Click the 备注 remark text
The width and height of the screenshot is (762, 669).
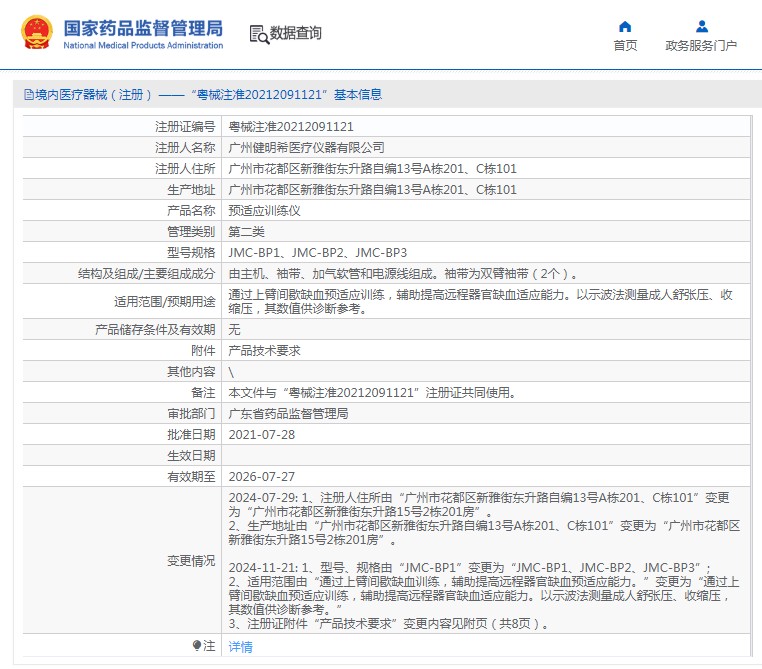point(372,393)
